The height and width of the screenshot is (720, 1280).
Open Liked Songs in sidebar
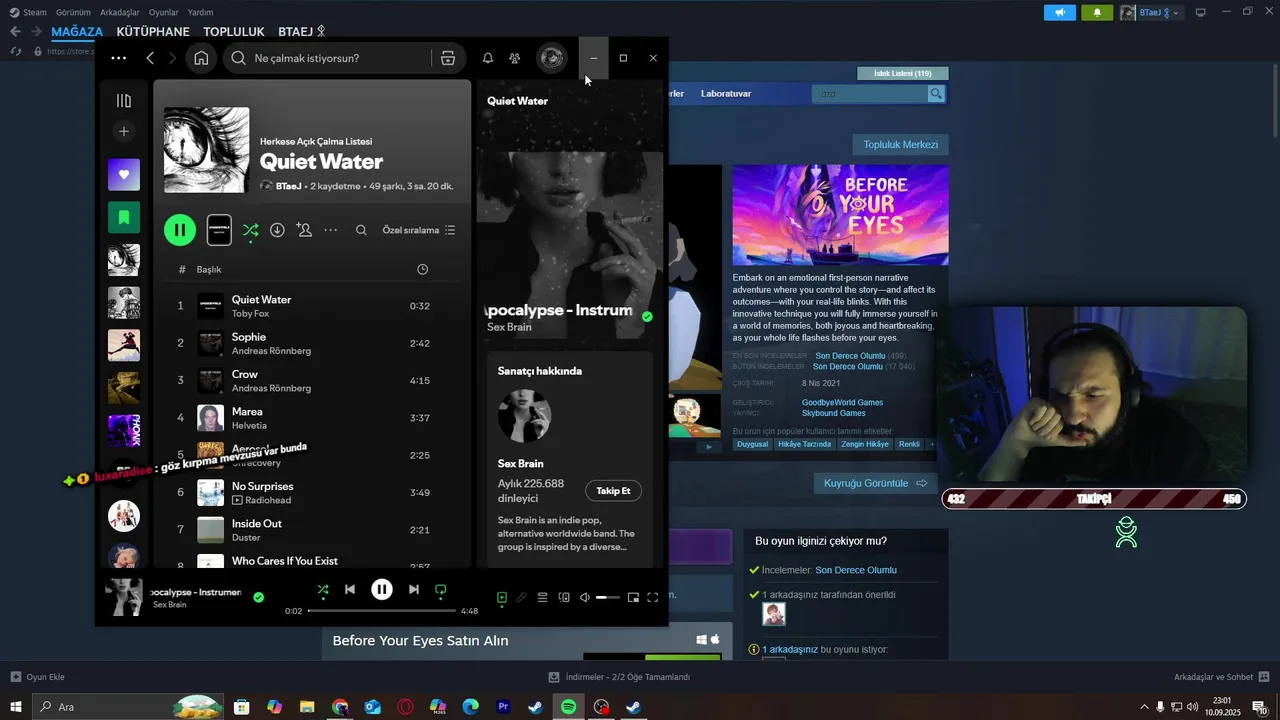[x=124, y=174]
